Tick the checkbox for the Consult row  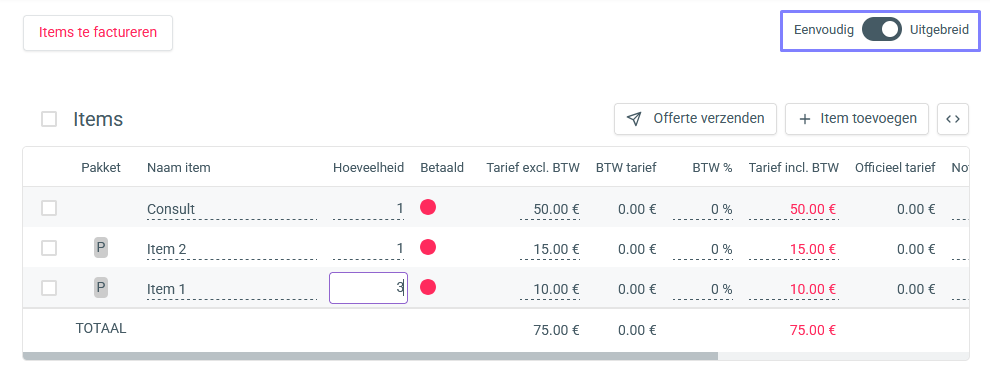(49, 208)
